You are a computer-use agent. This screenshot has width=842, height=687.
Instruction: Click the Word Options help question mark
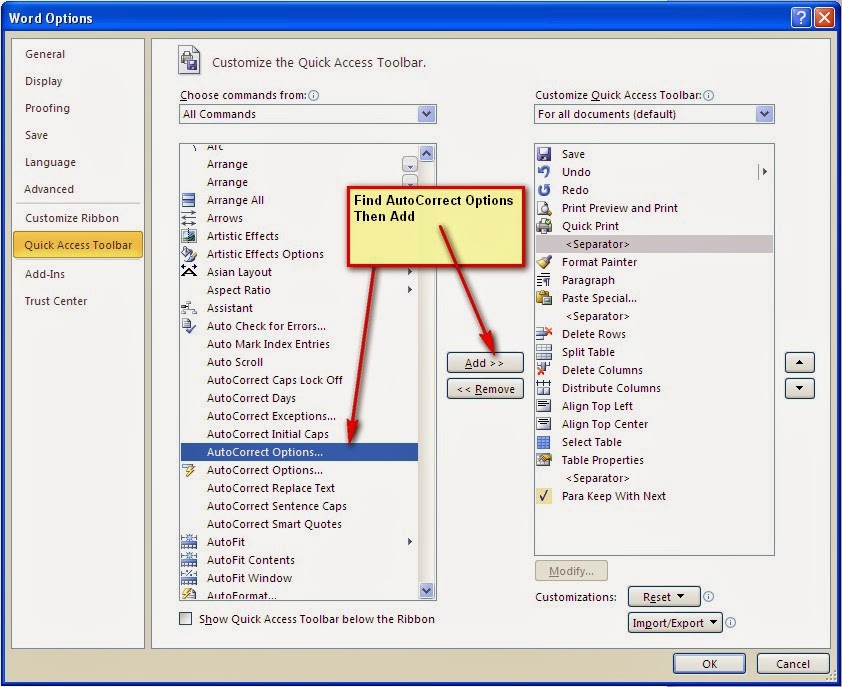(x=801, y=18)
